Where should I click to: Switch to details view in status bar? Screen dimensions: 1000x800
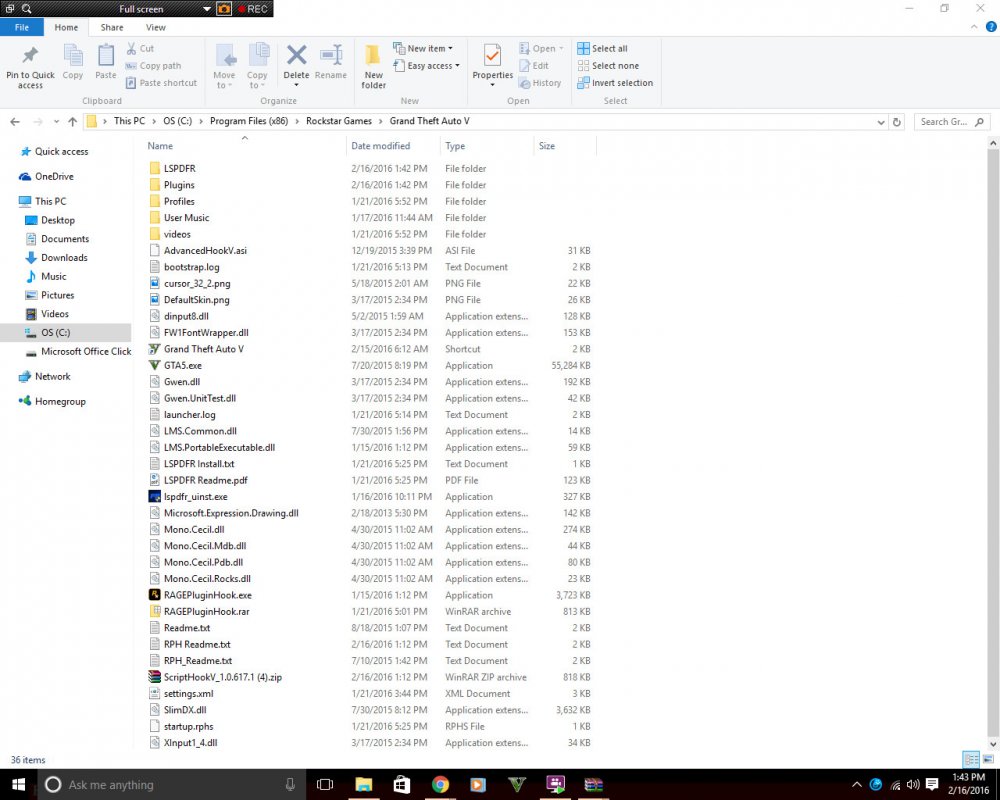coord(971,759)
